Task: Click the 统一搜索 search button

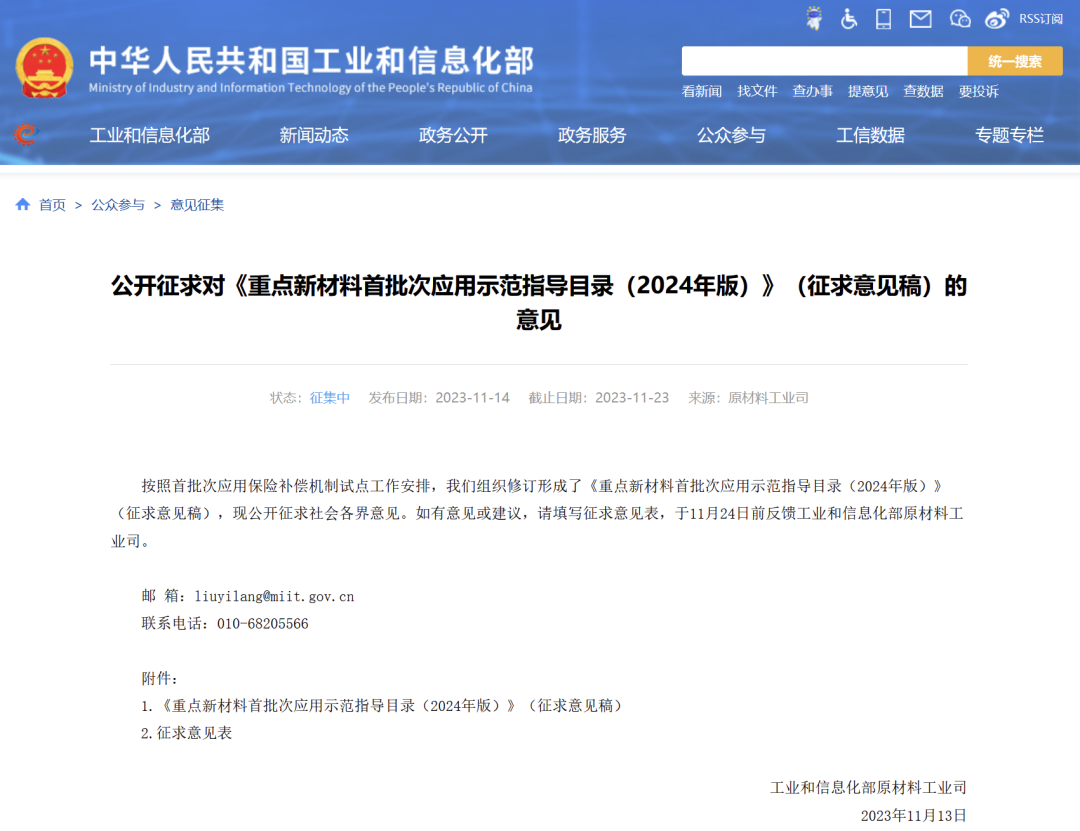Action: (1014, 61)
